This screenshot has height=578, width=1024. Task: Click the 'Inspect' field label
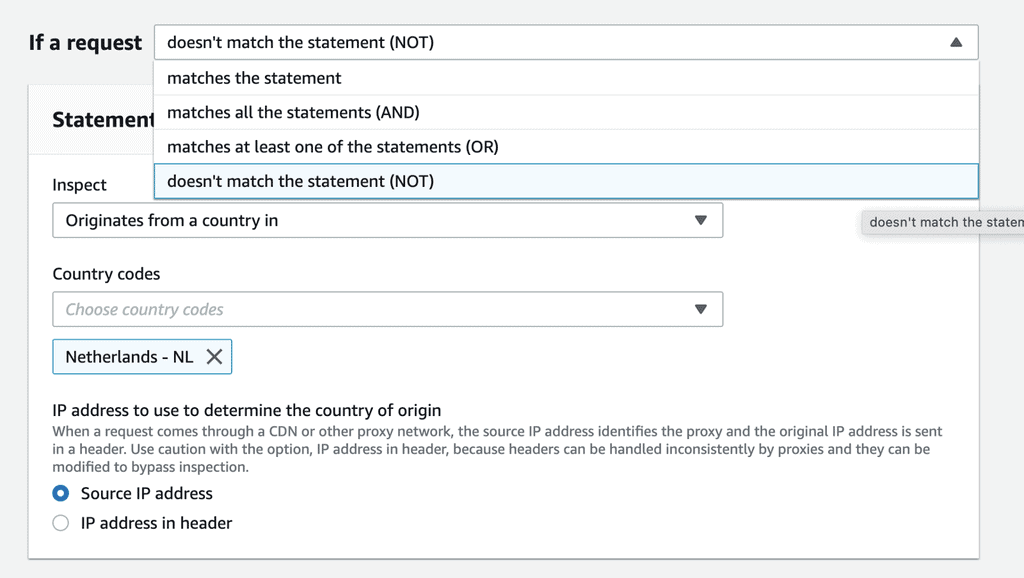point(79,185)
